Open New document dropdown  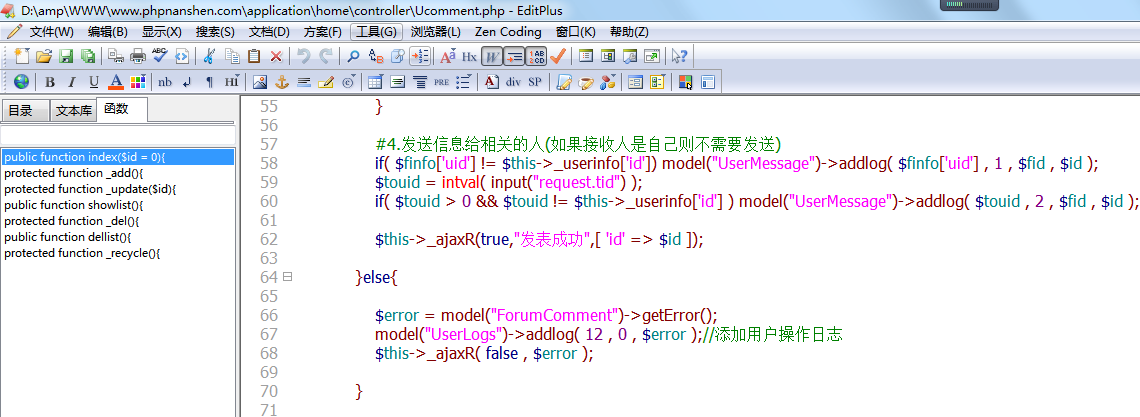[22, 56]
